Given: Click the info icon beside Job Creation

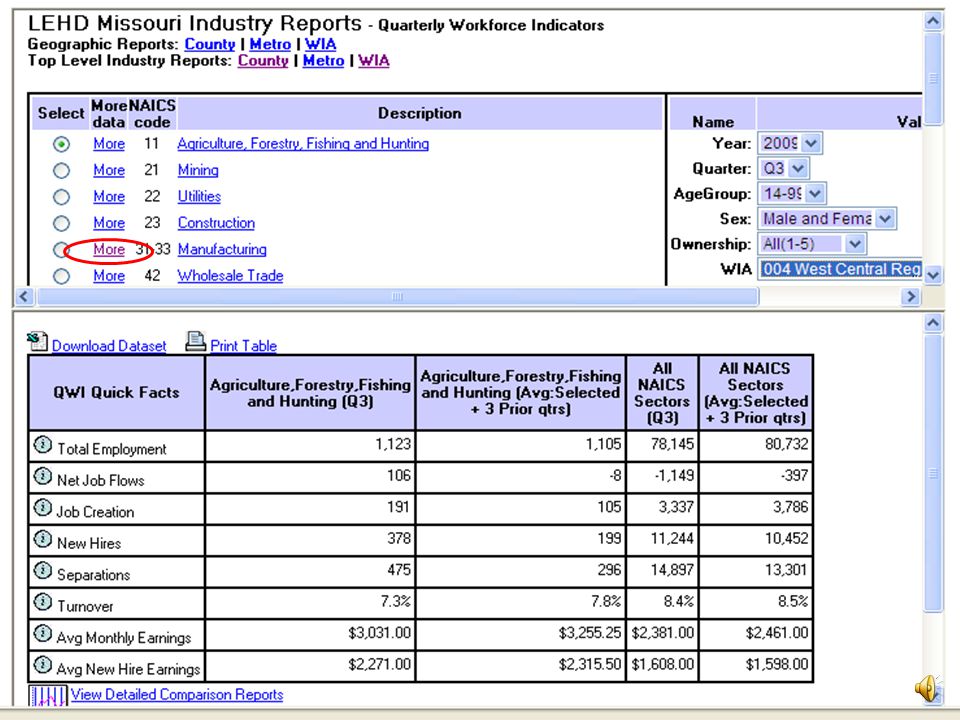Looking at the screenshot, I should 42,508.
